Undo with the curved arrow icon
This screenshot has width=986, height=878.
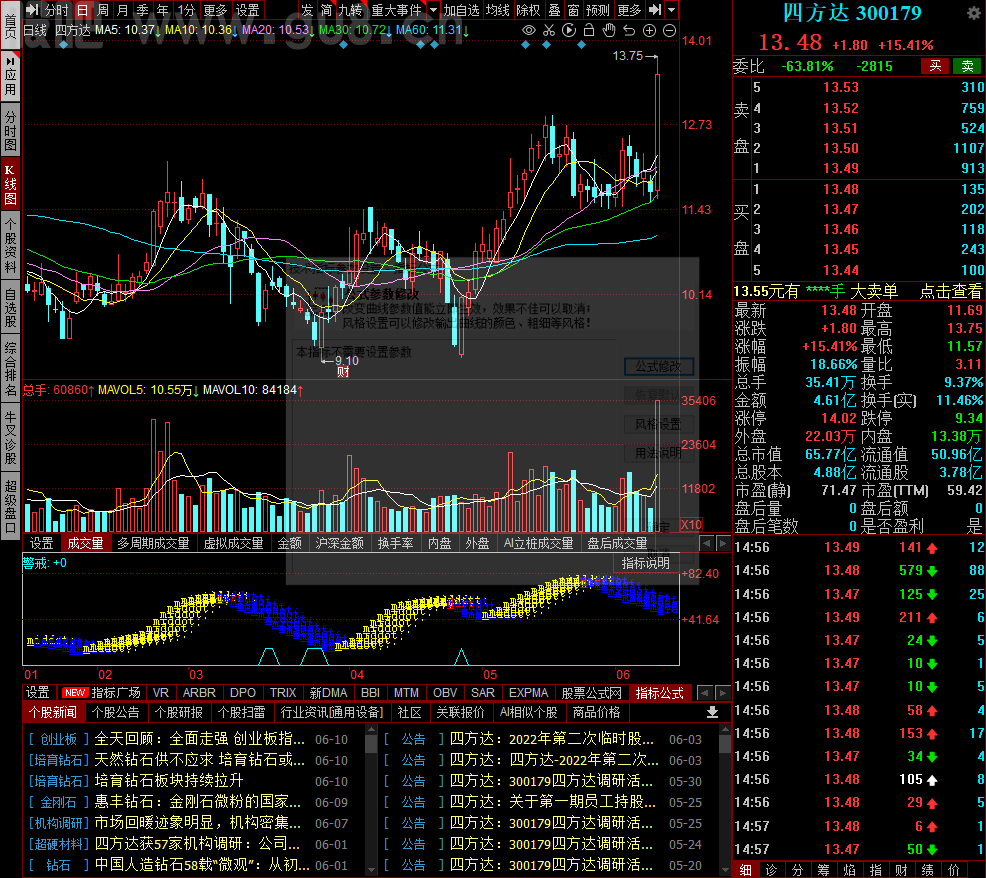click(x=629, y=30)
